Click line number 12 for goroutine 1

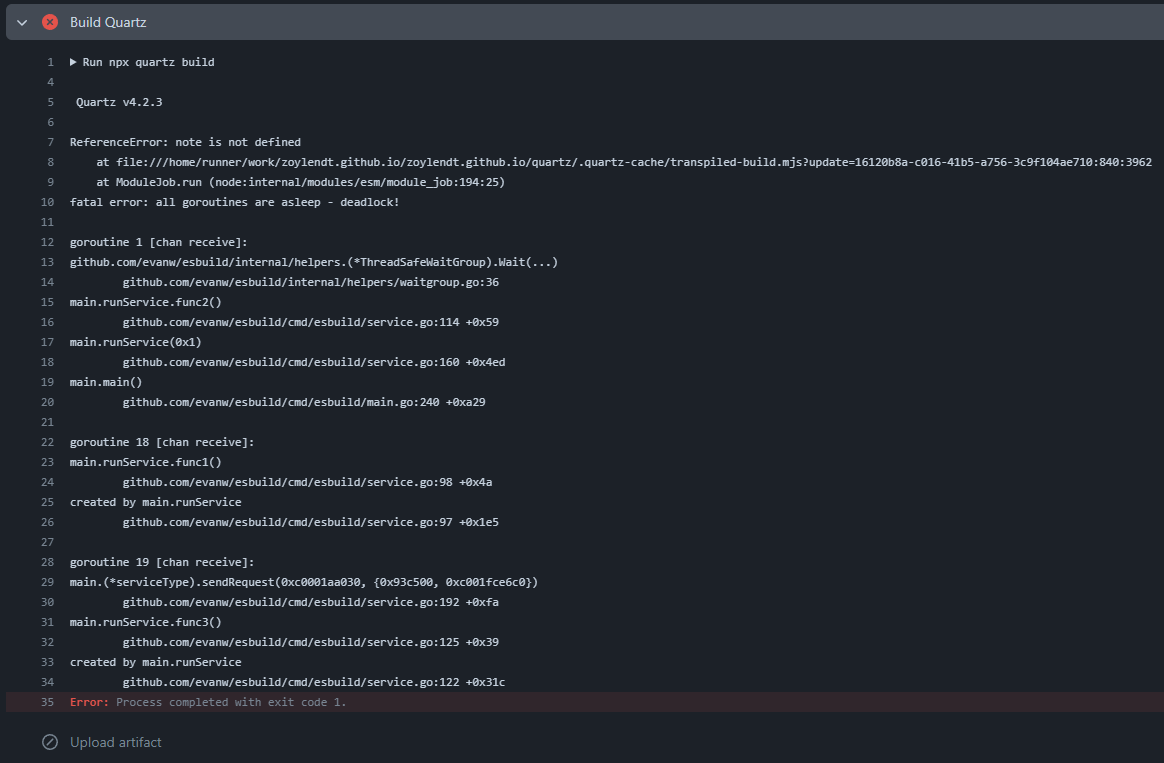[47, 242]
